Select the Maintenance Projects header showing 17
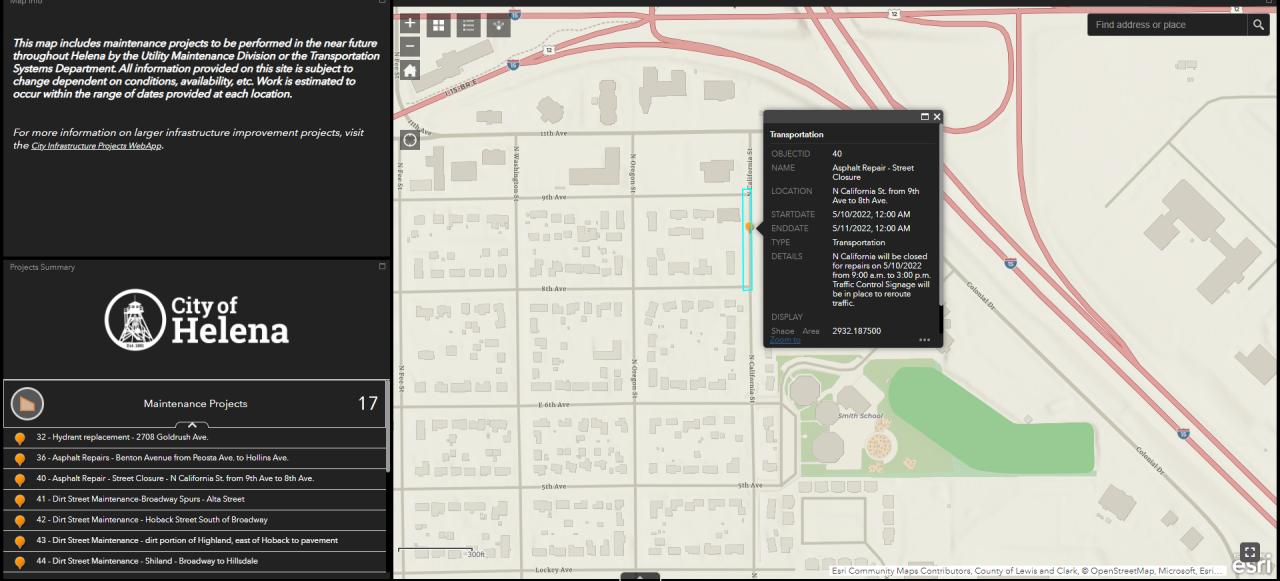1280x581 pixels. click(195, 403)
